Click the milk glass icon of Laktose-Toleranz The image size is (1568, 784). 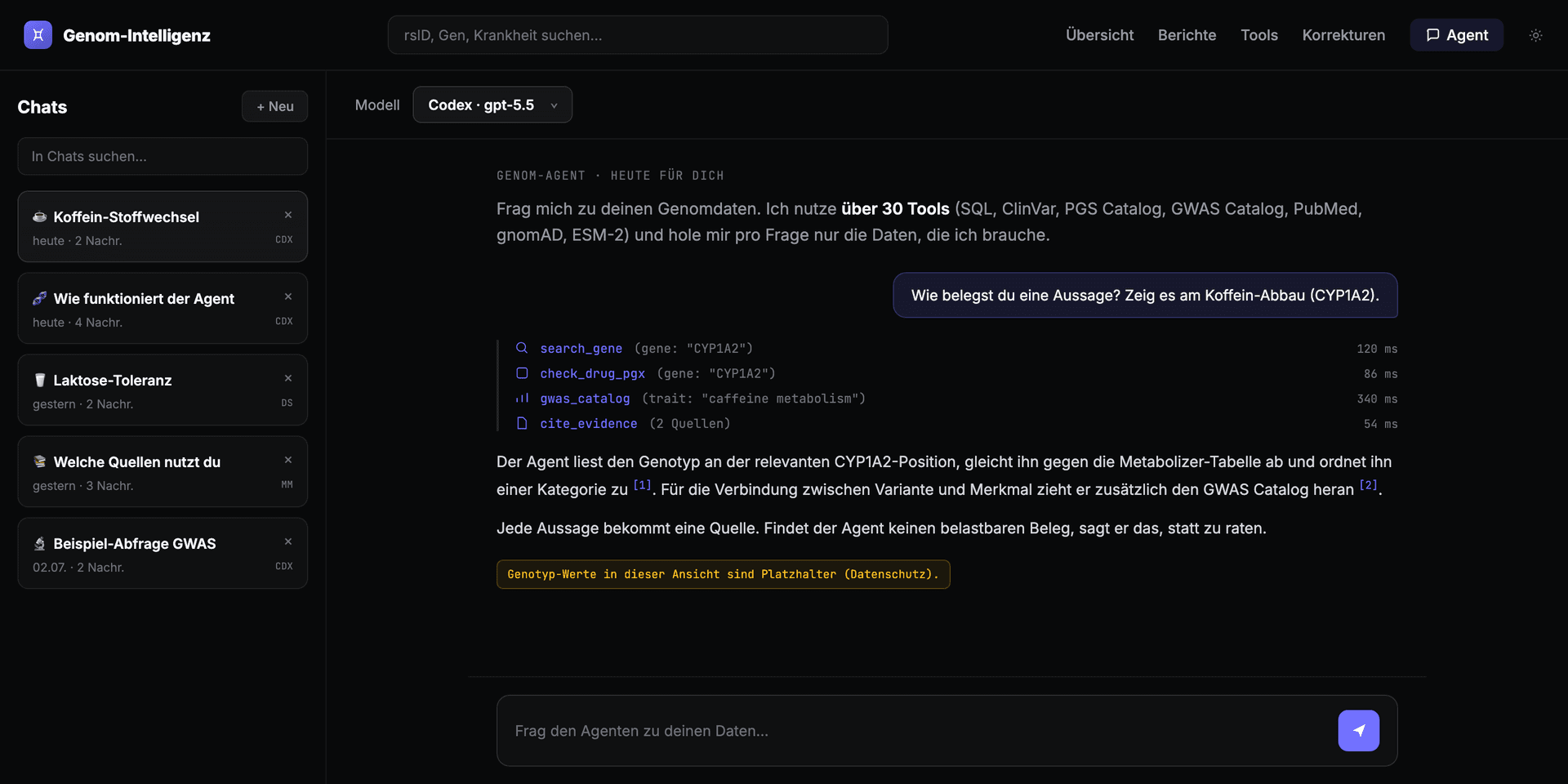coord(39,380)
